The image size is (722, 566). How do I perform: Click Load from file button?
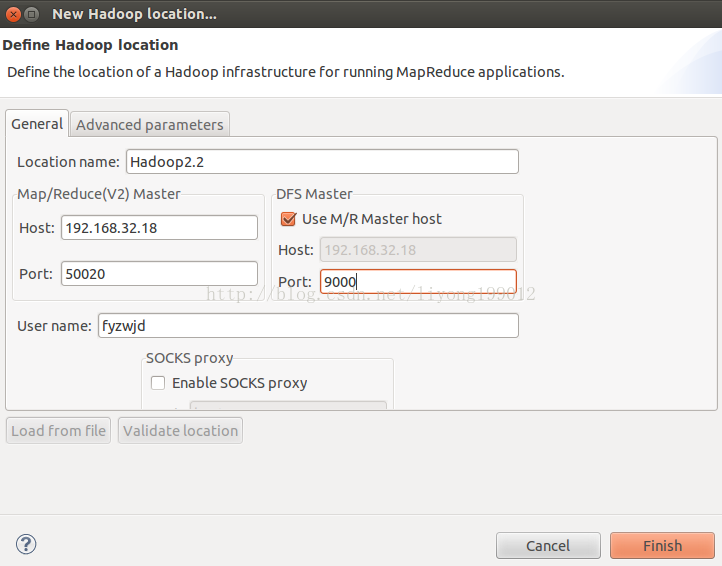[x=58, y=431]
